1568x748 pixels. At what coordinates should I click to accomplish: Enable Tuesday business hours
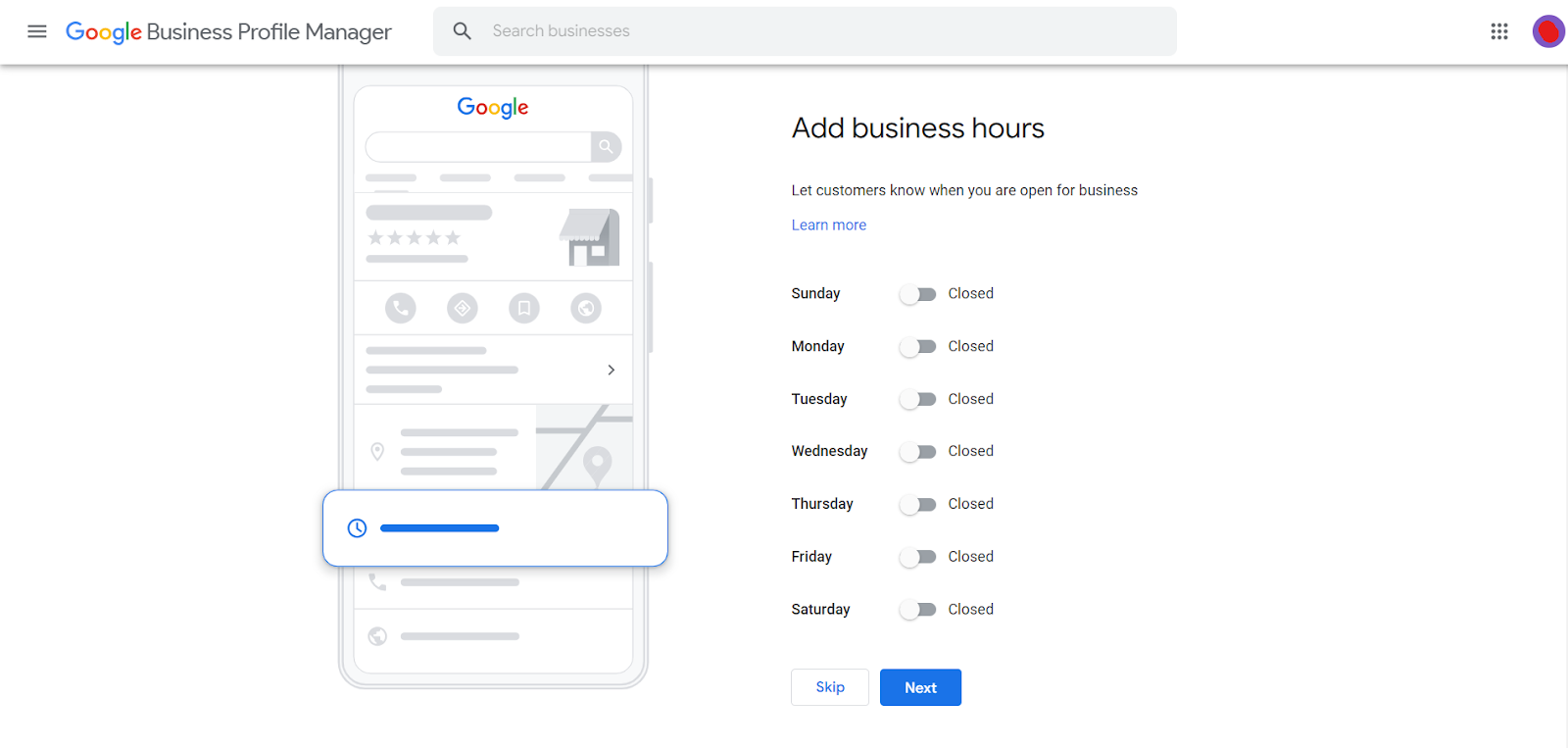[918, 399]
